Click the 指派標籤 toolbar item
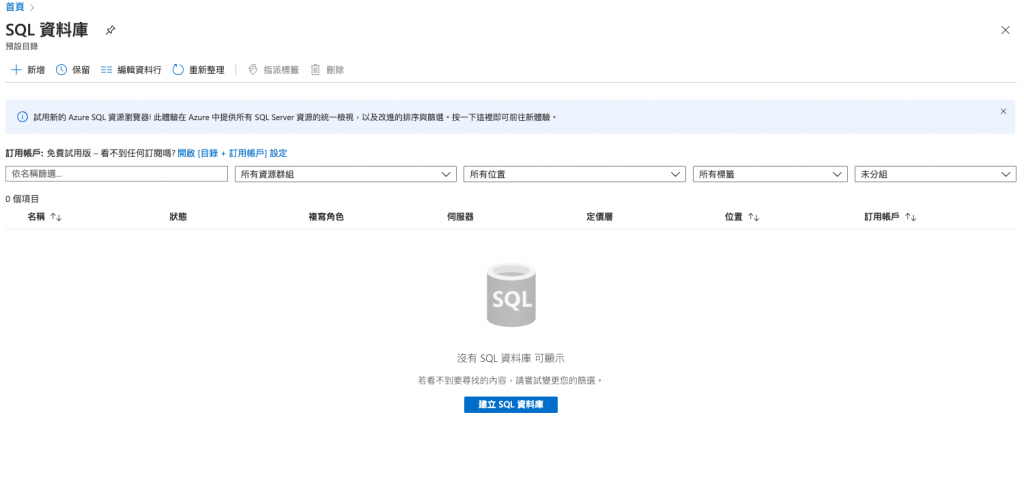This screenshot has width=1024, height=488. (274, 70)
